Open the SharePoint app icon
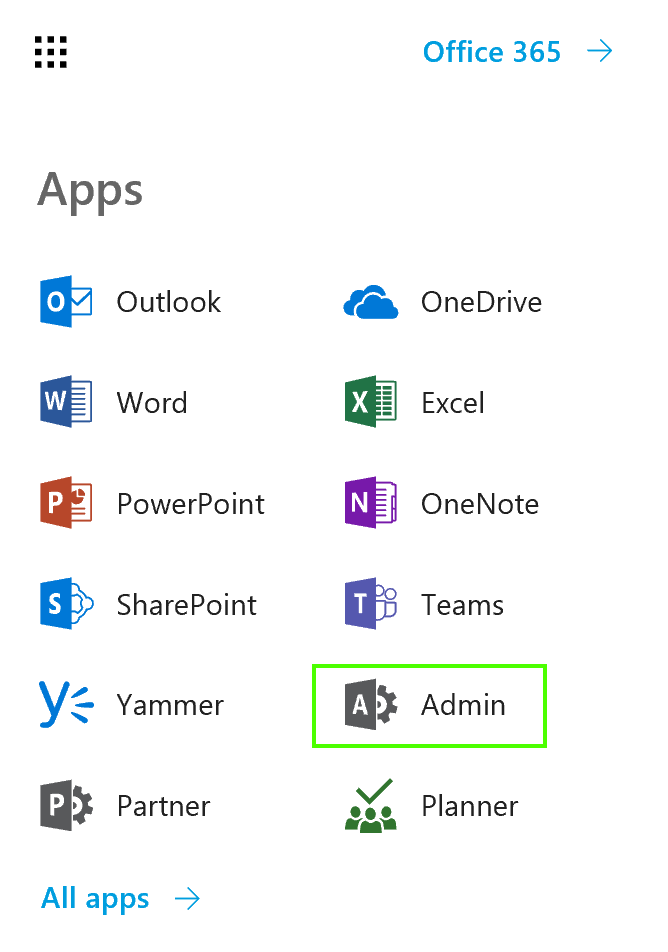Viewport: 668px width, 952px height. point(66,604)
